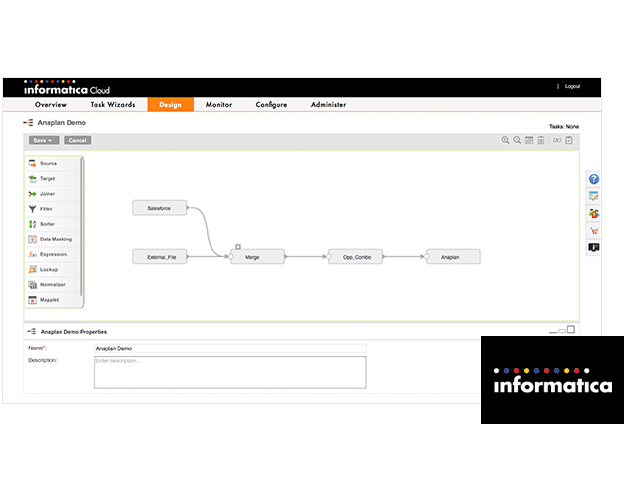This screenshot has height=500, width=625.
Task: Click the mapping icon beside Anaplan Demo title
Action: [x=28, y=122]
